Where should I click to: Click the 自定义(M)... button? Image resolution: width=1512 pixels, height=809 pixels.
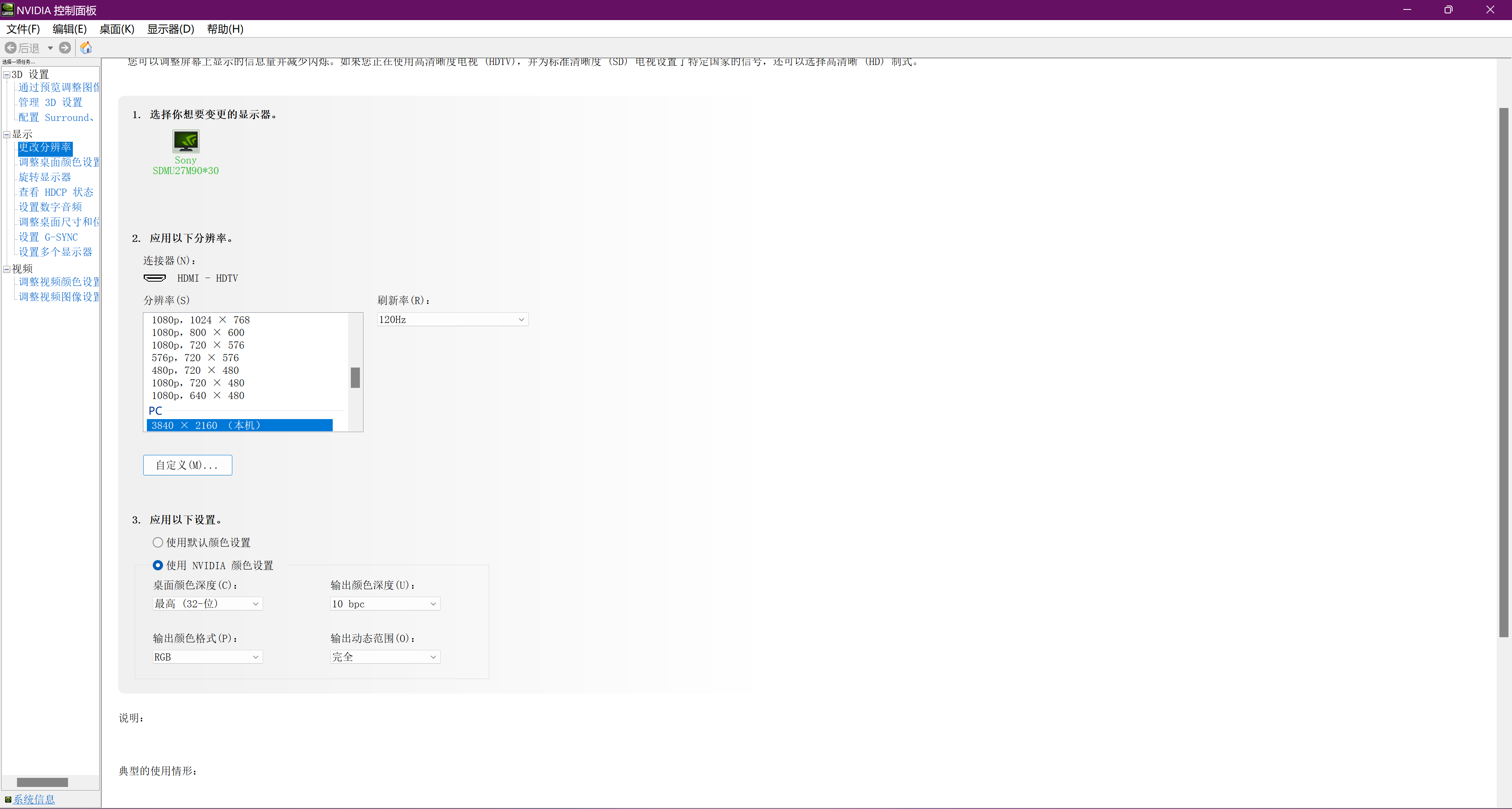[x=187, y=465]
